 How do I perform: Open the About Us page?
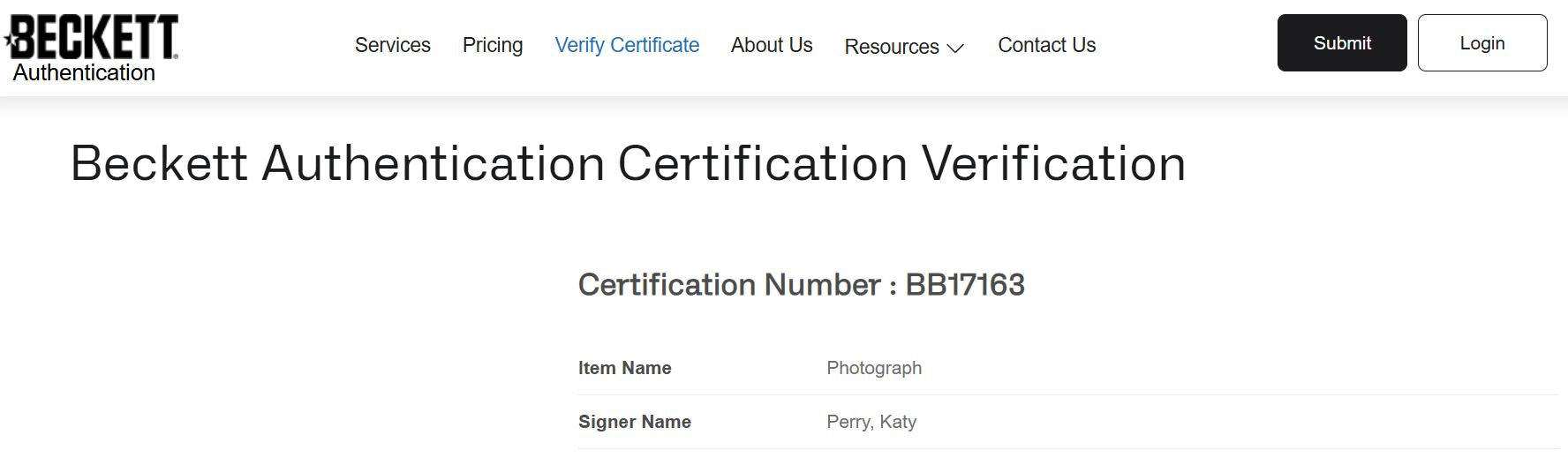coord(772,45)
